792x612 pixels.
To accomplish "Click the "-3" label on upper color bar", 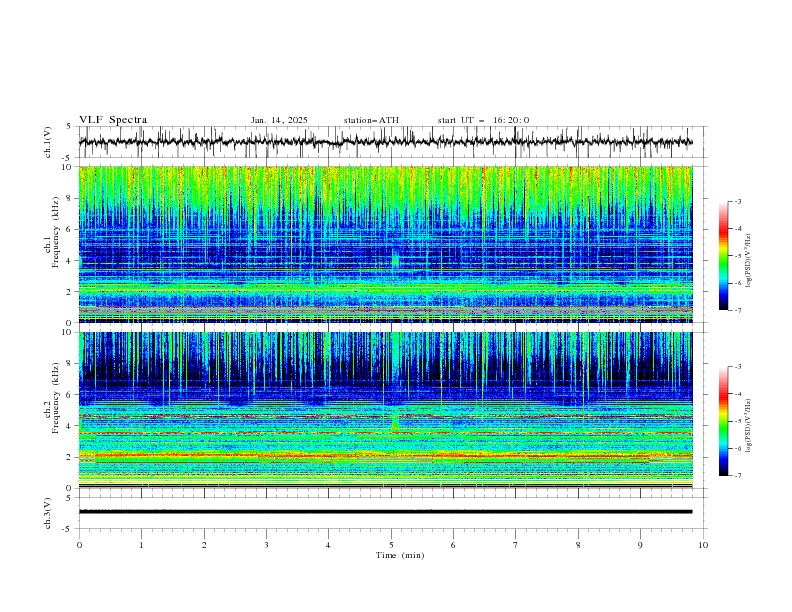I will click(x=738, y=201).
